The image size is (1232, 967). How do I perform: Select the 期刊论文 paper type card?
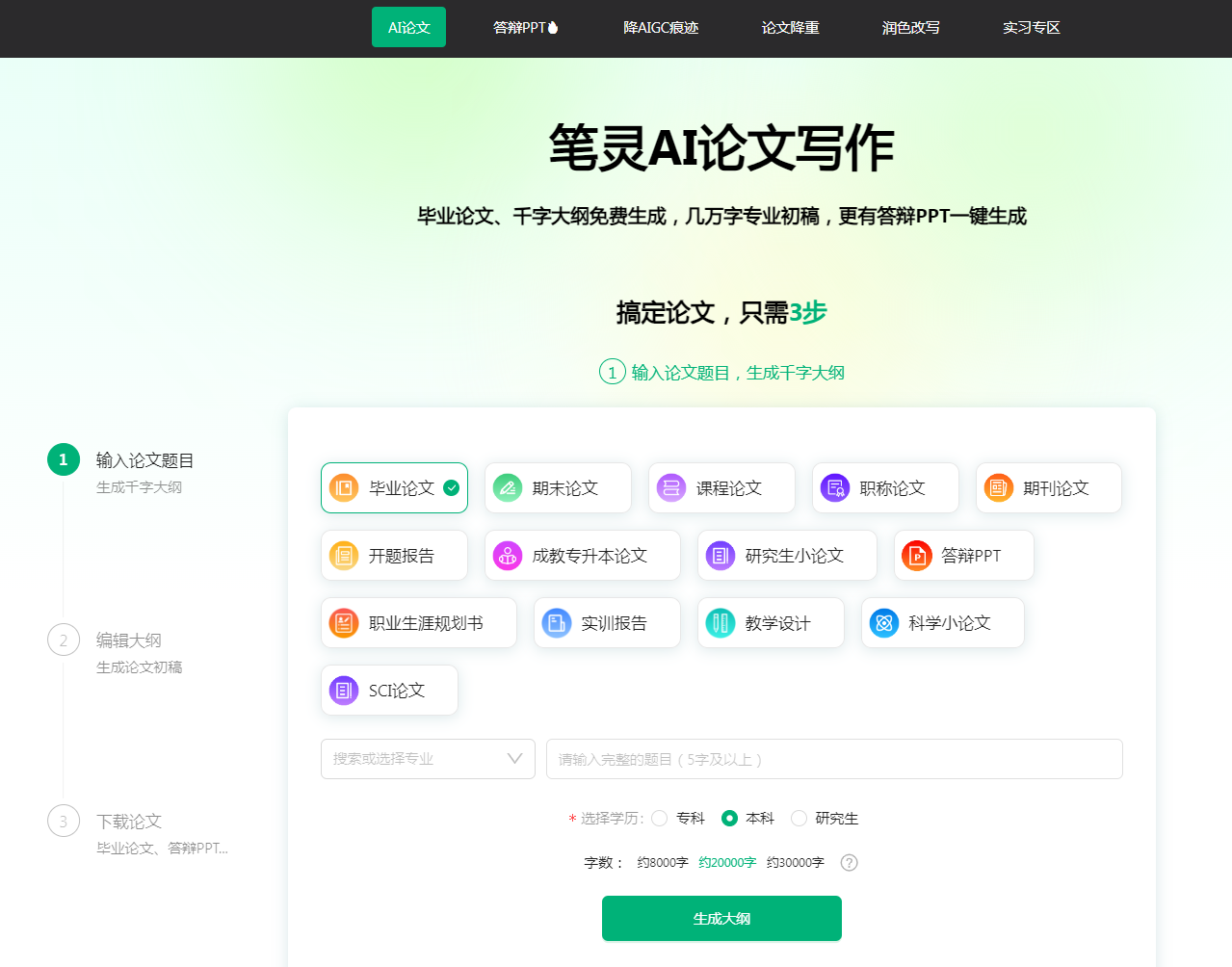click(x=1049, y=488)
